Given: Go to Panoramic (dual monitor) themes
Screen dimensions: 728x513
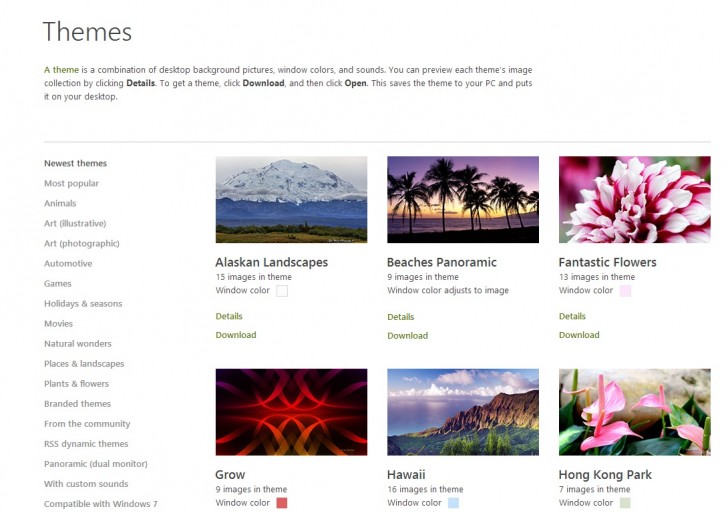Looking at the screenshot, I should coord(95,464).
